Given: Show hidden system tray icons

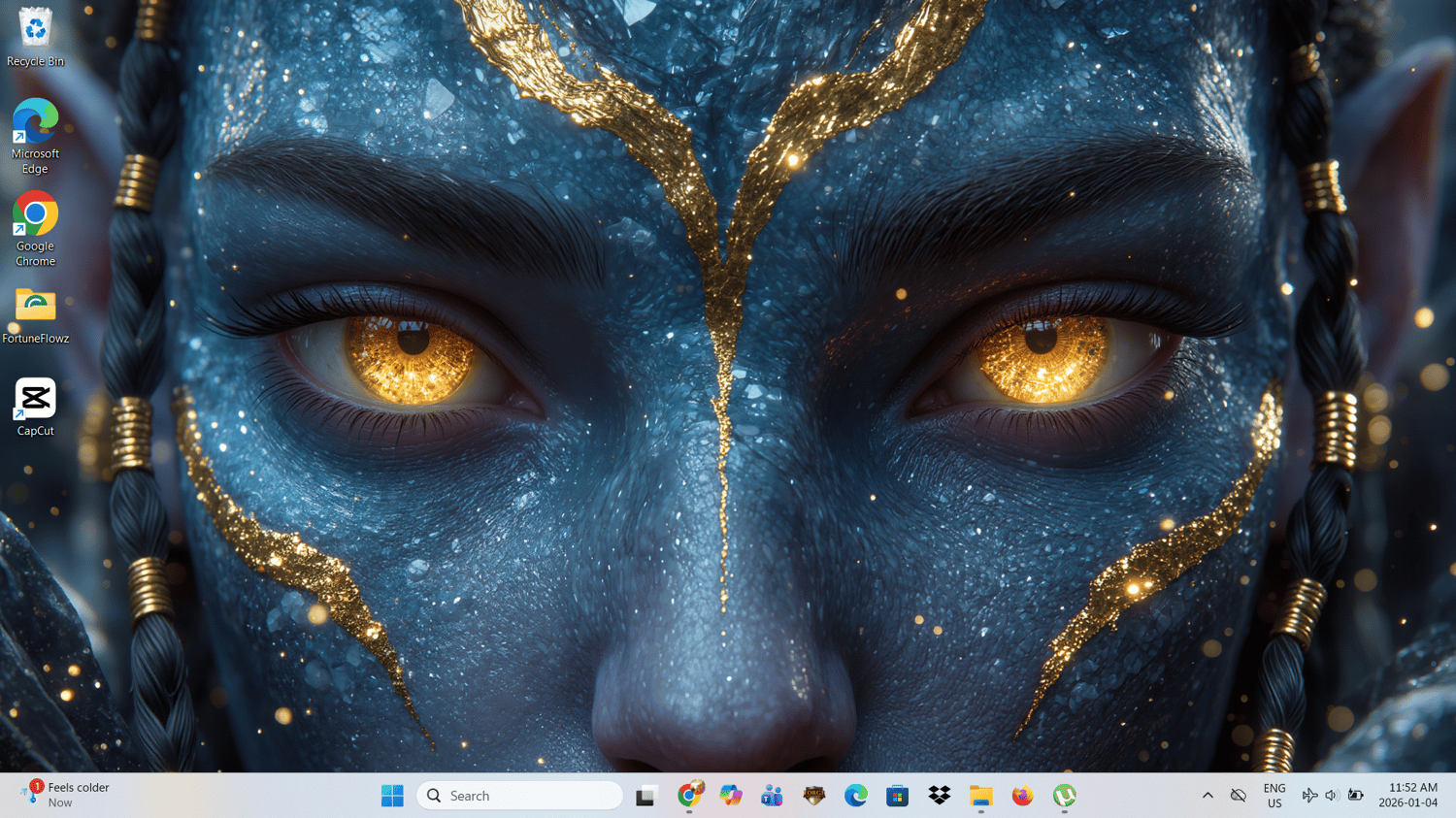Looking at the screenshot, I should 1208,796.
